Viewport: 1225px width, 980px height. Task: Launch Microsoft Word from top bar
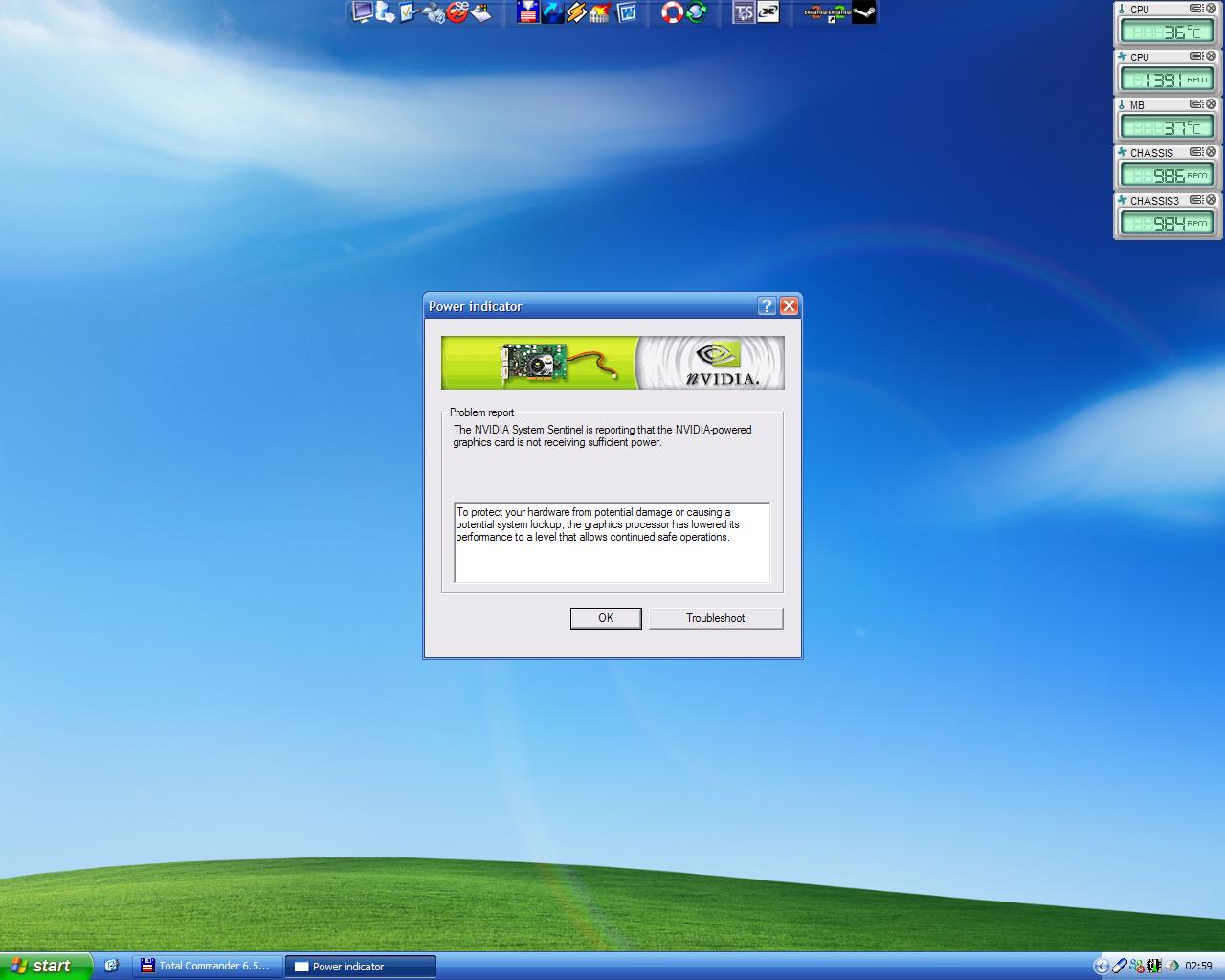(x=627, y=11)
